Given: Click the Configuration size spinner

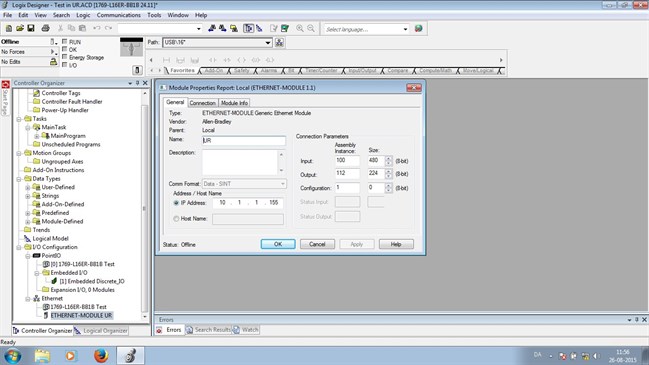Looking at the screenshot, I should click(388, 188).
